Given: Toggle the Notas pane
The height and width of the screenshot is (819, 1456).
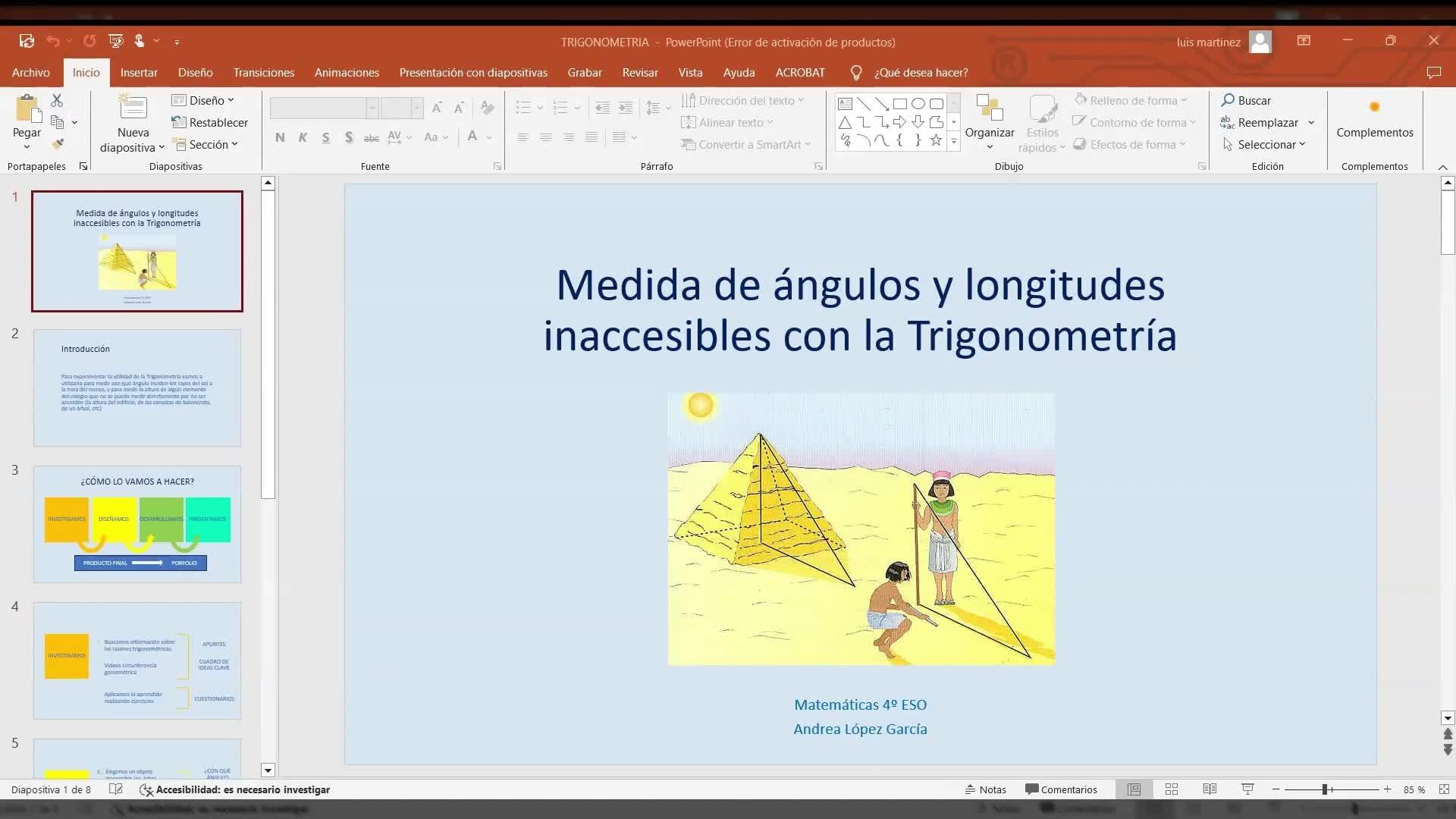Looking at the screenshot, I should tap(985, 789).
